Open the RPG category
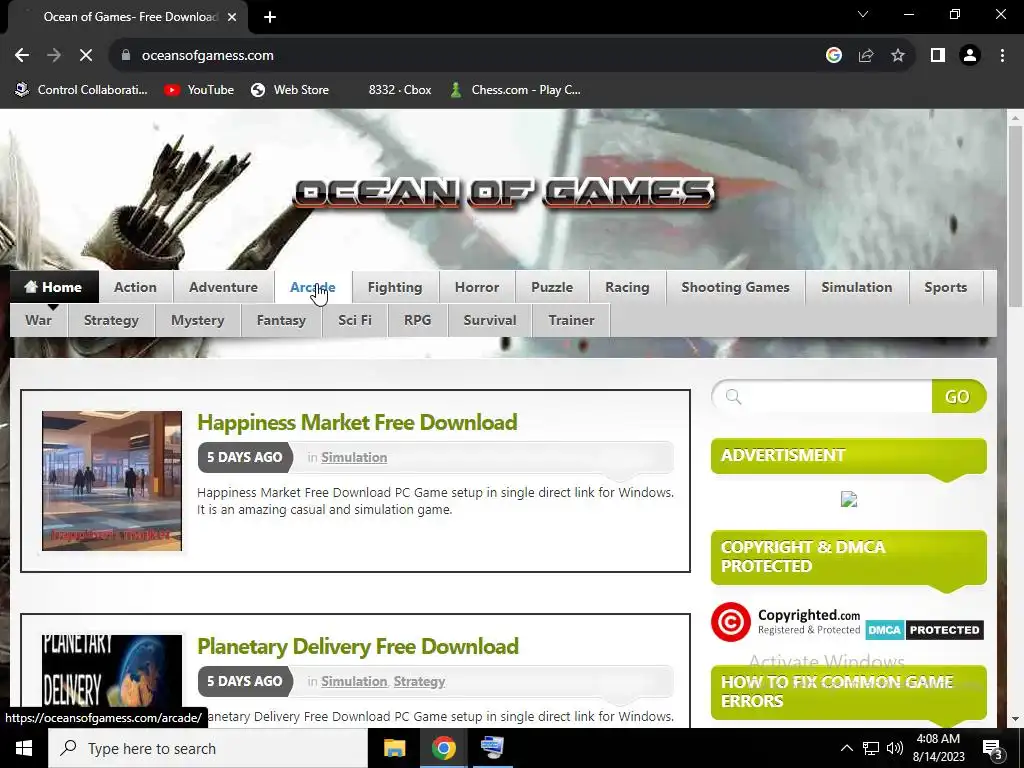 (x=417, y=320)
